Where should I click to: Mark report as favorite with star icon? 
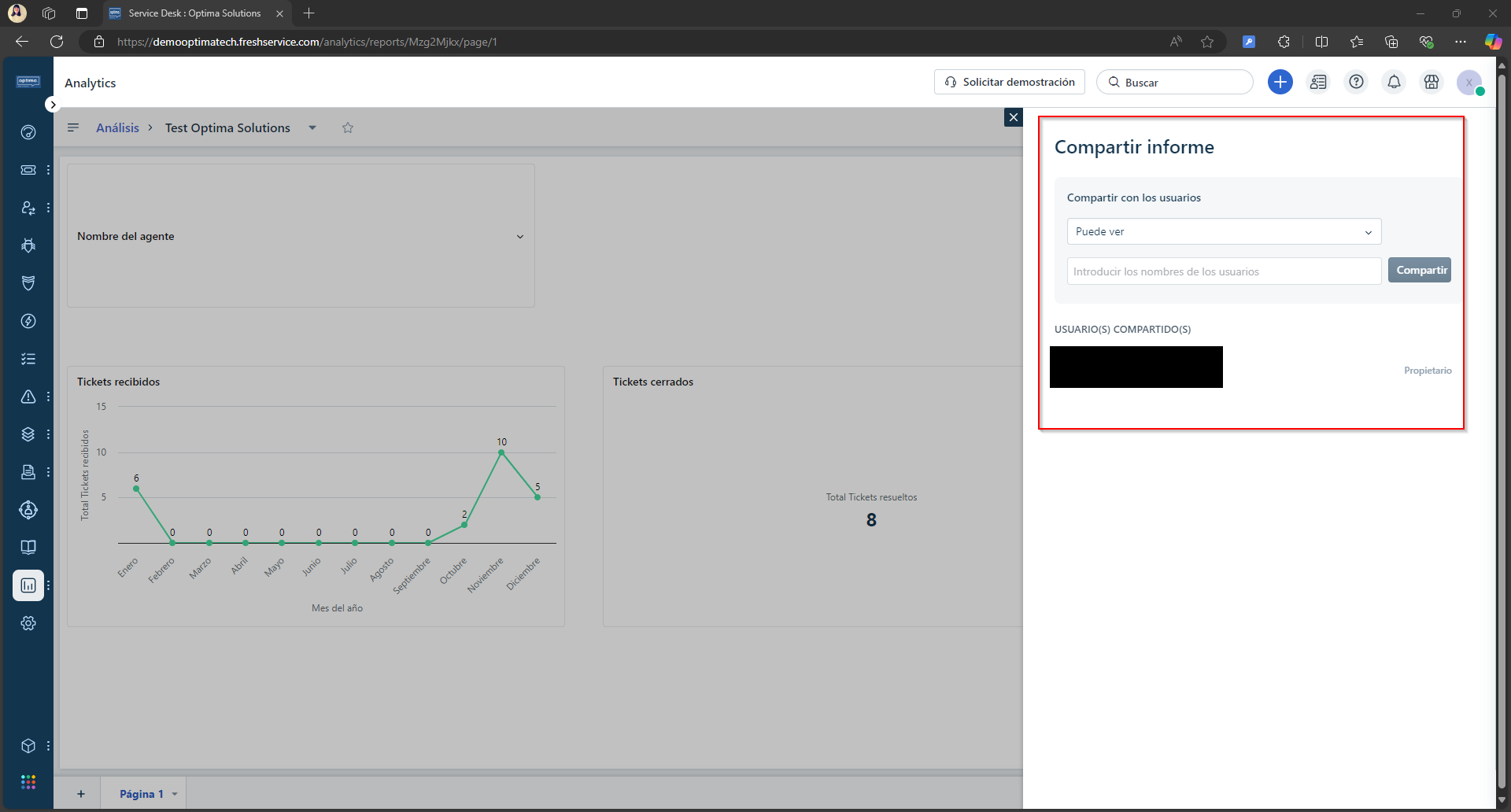point(348,128)
